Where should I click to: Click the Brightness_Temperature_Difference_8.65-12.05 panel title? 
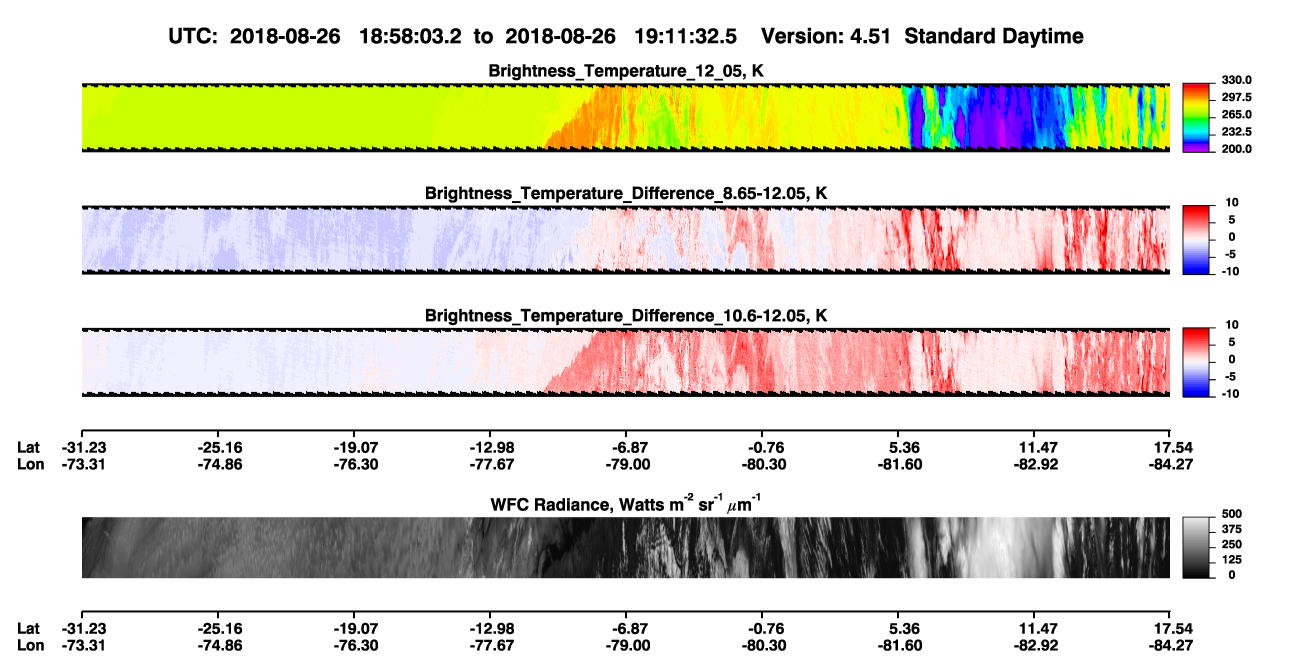[x=626, y=193]
